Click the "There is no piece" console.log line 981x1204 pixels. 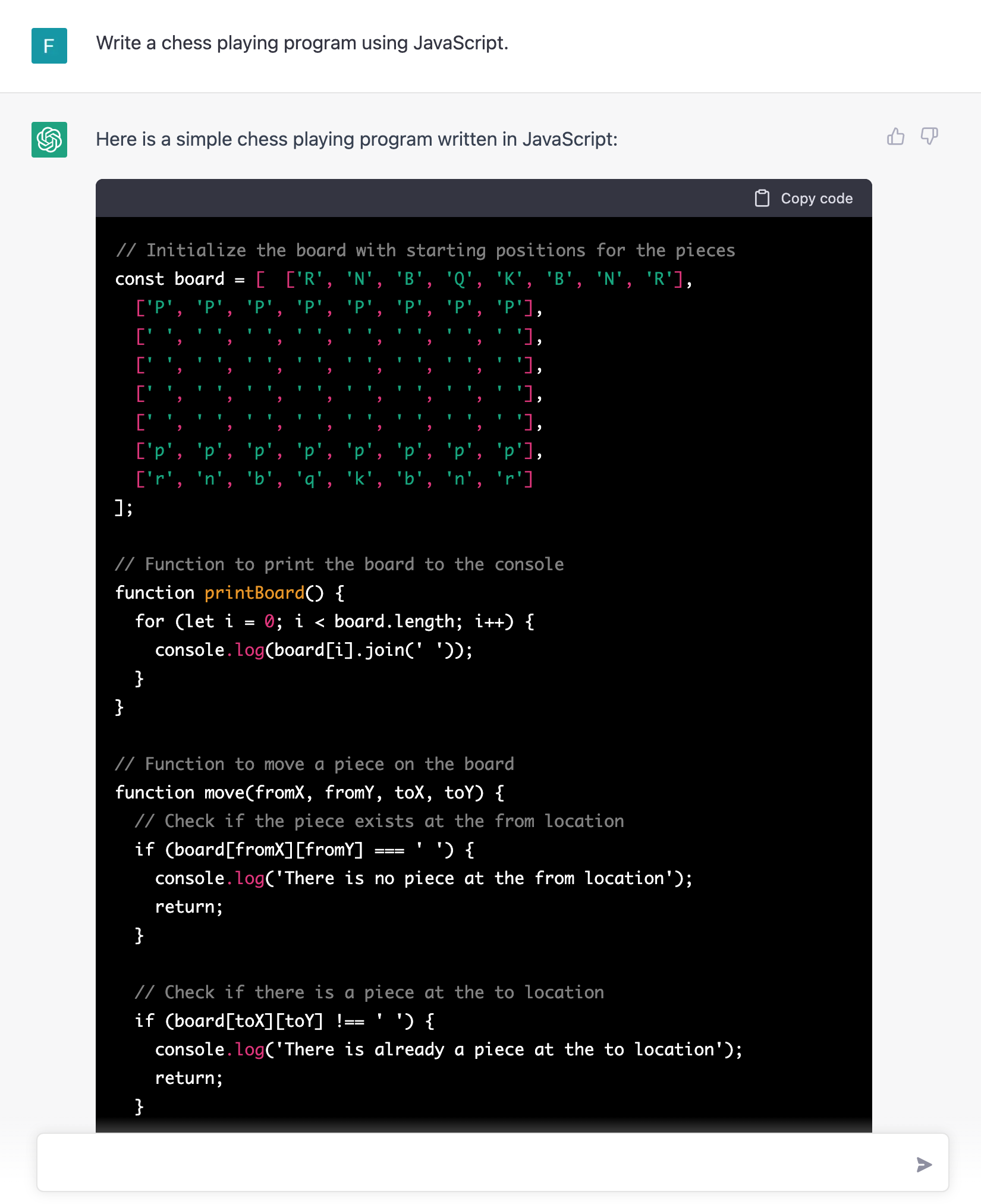(x=423, y=878)
